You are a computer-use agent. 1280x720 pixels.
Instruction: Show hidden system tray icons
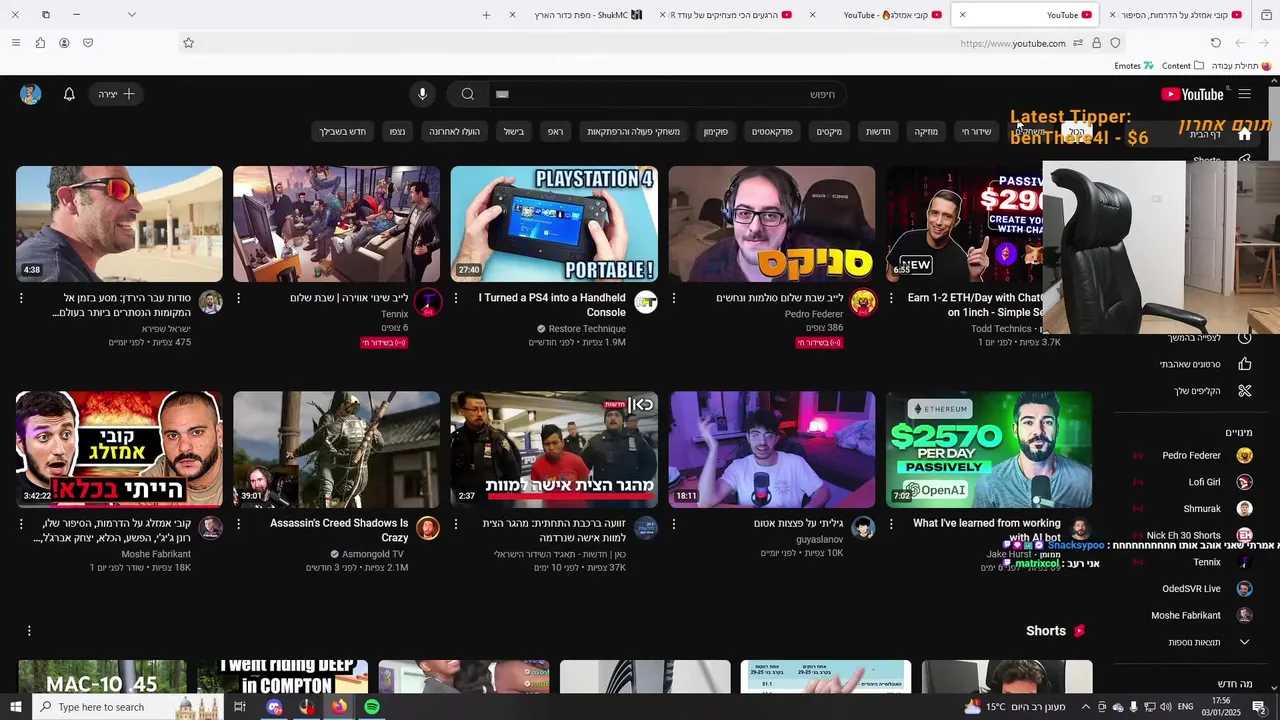pos(1085,707)
